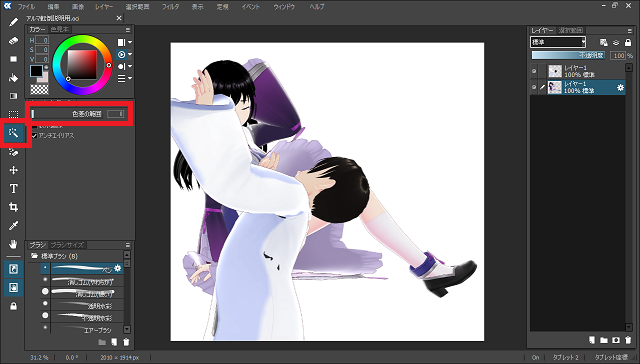Open the ウィンドウ menu
The height and width of the screenshot is (364, 640).
coord(284,7)
